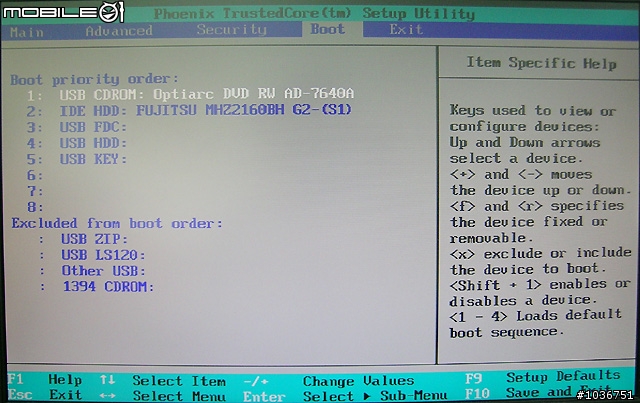Go to the Exit tab
Screen dimensions: 640x403
[406, 29]
